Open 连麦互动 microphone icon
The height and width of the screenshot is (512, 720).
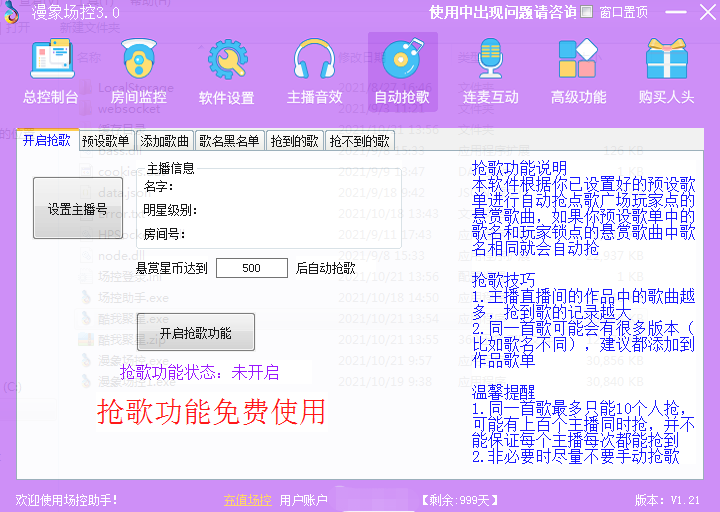pyautogui.click(x=490, y=71)
